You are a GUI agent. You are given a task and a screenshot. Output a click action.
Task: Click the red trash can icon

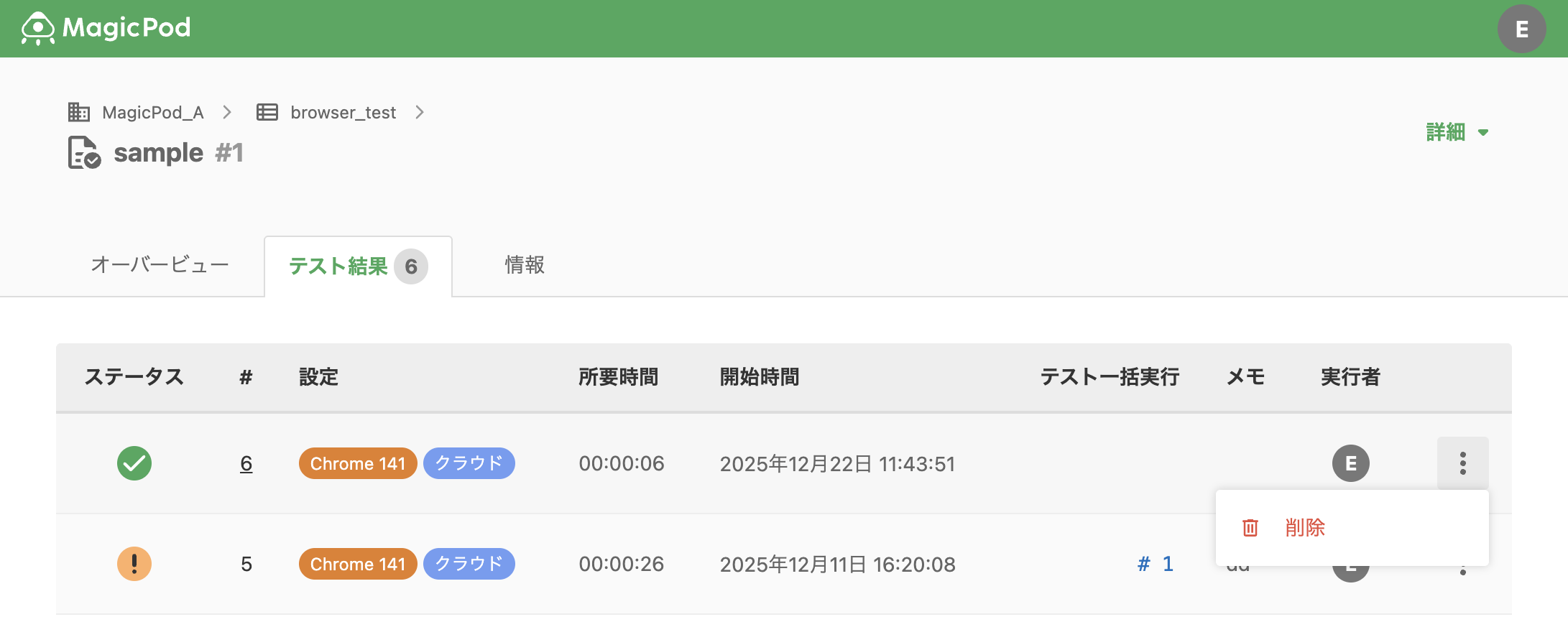click(x=1250, y=528)
